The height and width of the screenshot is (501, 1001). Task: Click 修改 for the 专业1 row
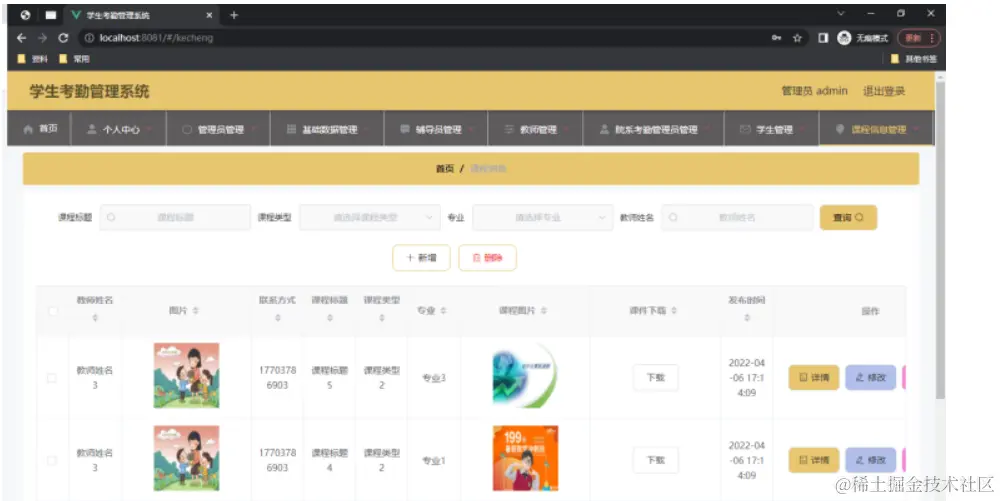coord(871,460)
